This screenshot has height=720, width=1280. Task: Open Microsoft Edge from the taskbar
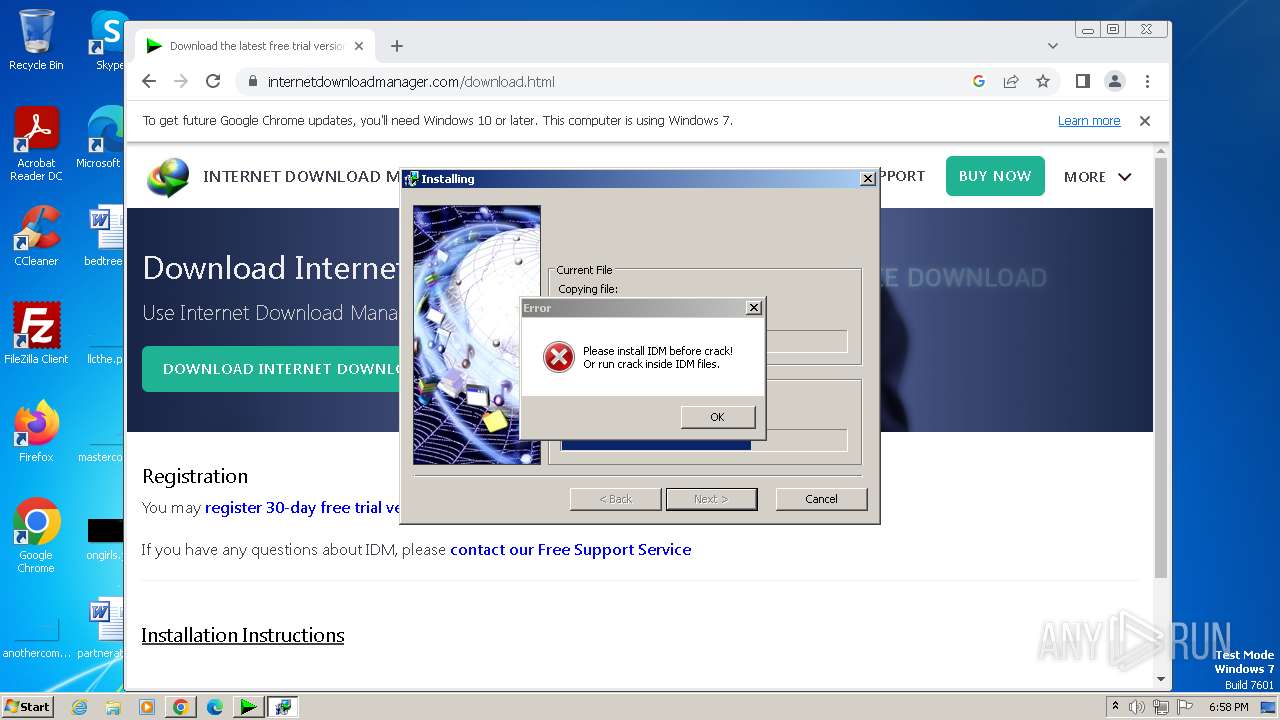(215, 707)
